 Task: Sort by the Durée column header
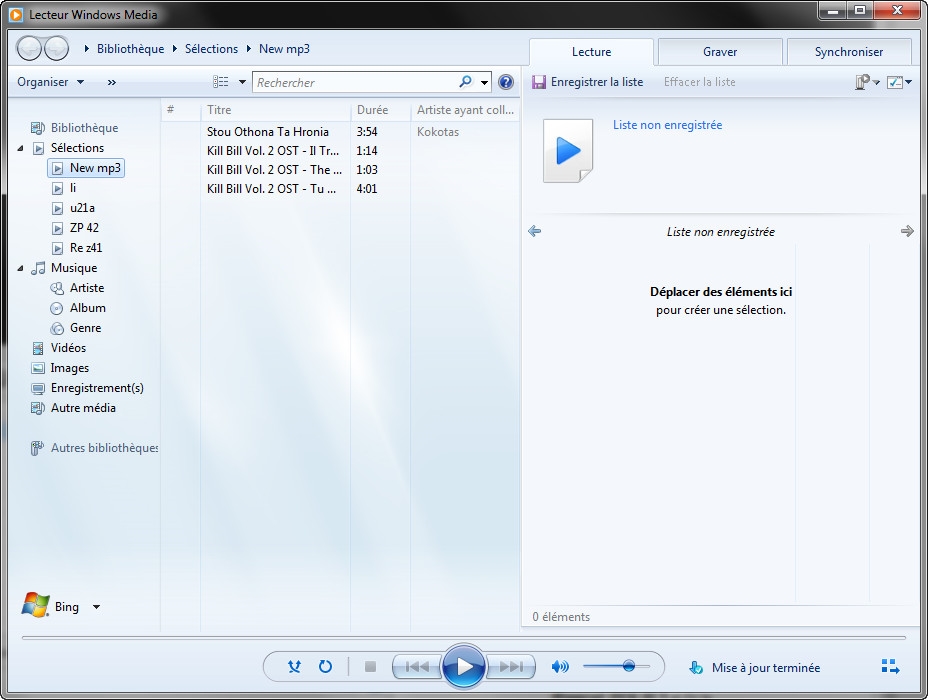pyautogui.click(x=381, y=109)
